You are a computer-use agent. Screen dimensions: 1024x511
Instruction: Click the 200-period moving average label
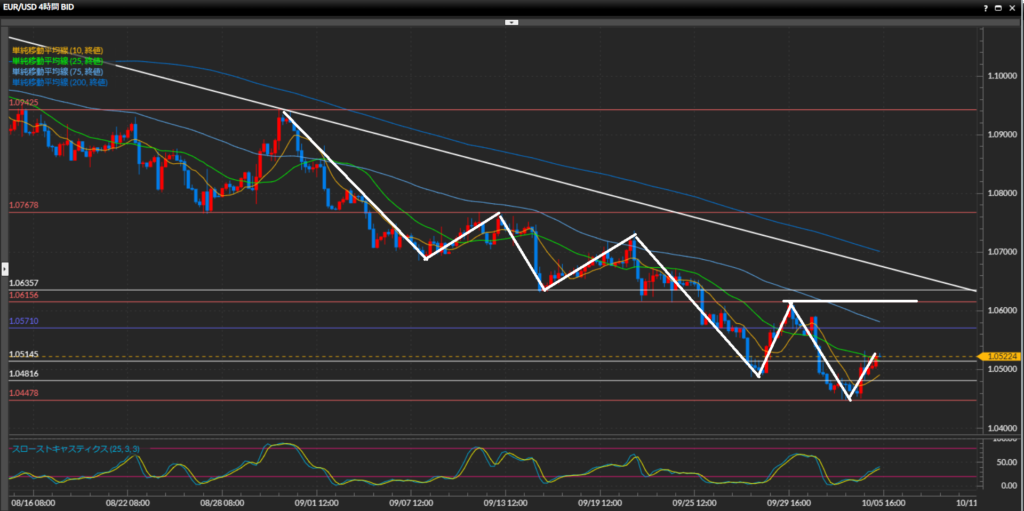click(58, 82)
